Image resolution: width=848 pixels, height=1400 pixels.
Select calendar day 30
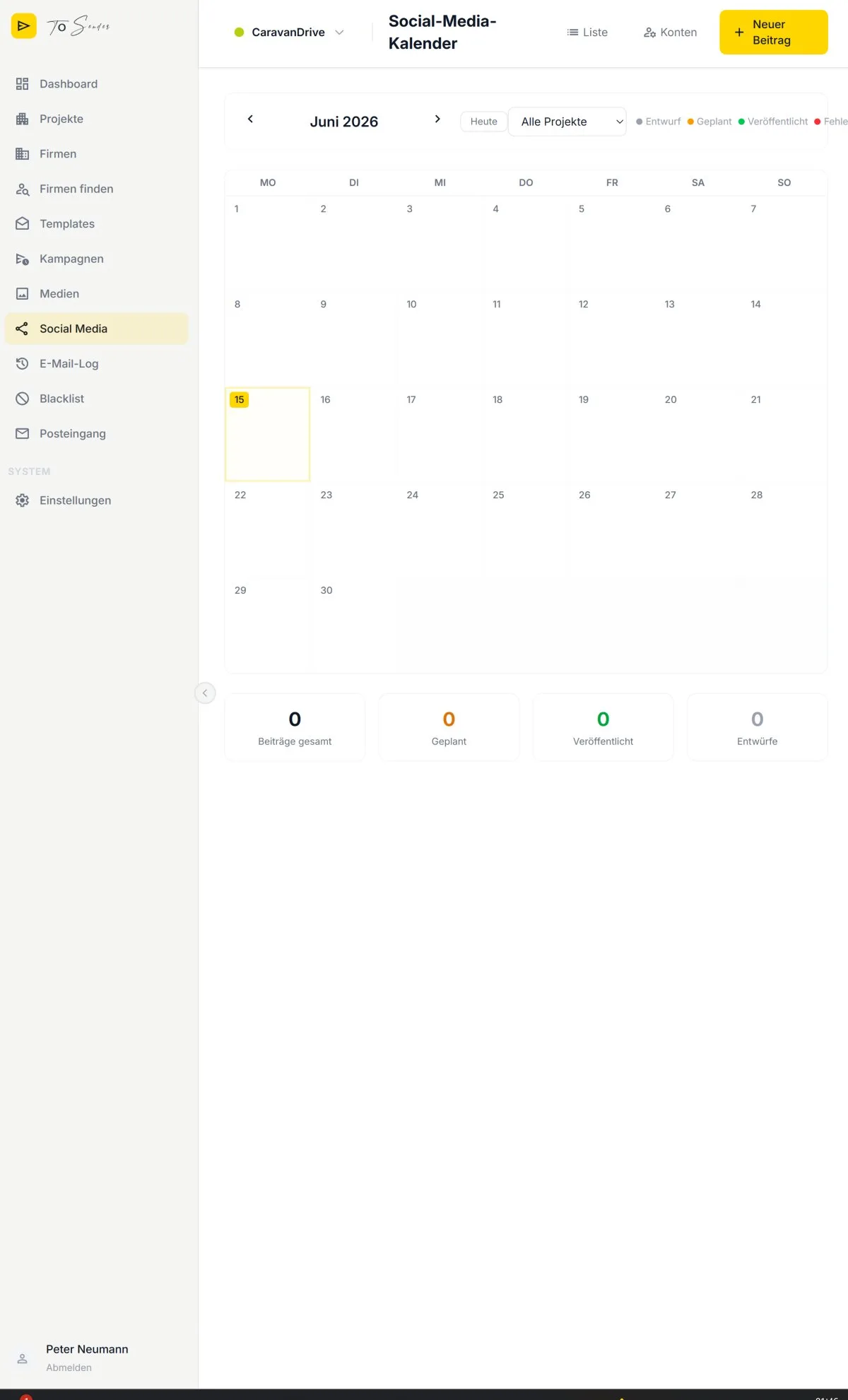tap(354, 625)
